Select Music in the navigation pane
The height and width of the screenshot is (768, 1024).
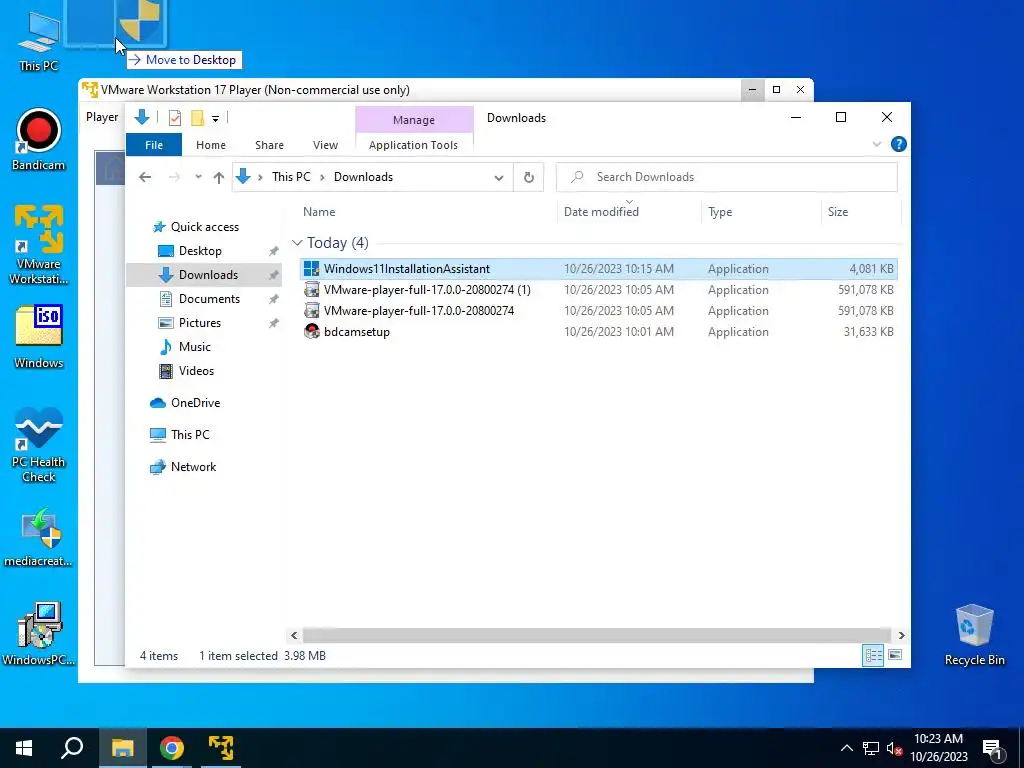(195, 347)
